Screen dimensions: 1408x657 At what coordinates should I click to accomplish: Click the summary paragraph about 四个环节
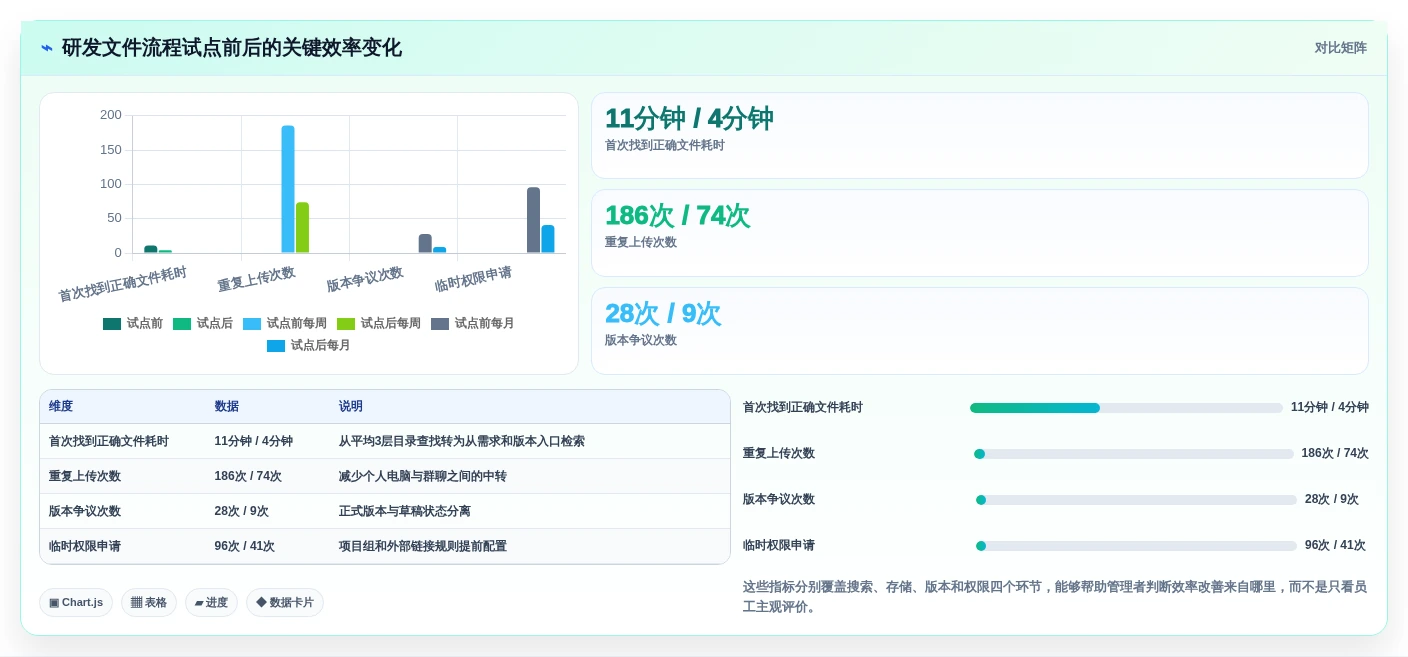[1054, 597]
